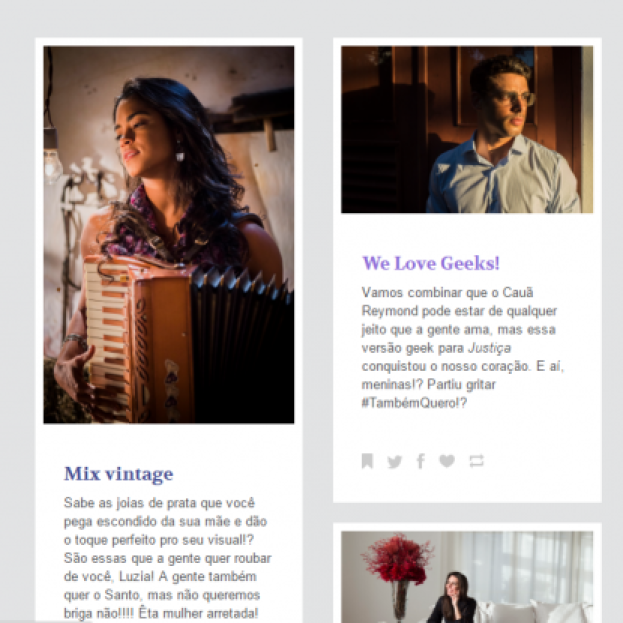The height and width of the screenshot is (623, 623).
Task: Open the 'Mix vintage' headline
Action: pyautogui.click(x=118, y=474)
